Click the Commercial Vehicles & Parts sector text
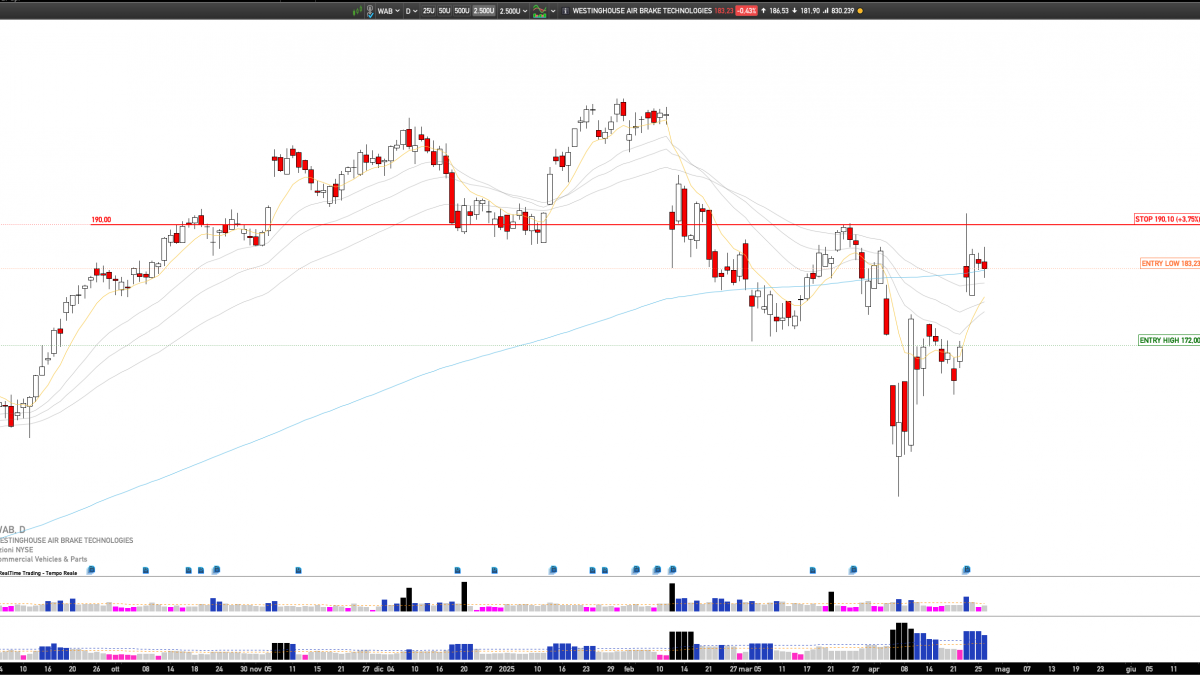 point(44,559)
